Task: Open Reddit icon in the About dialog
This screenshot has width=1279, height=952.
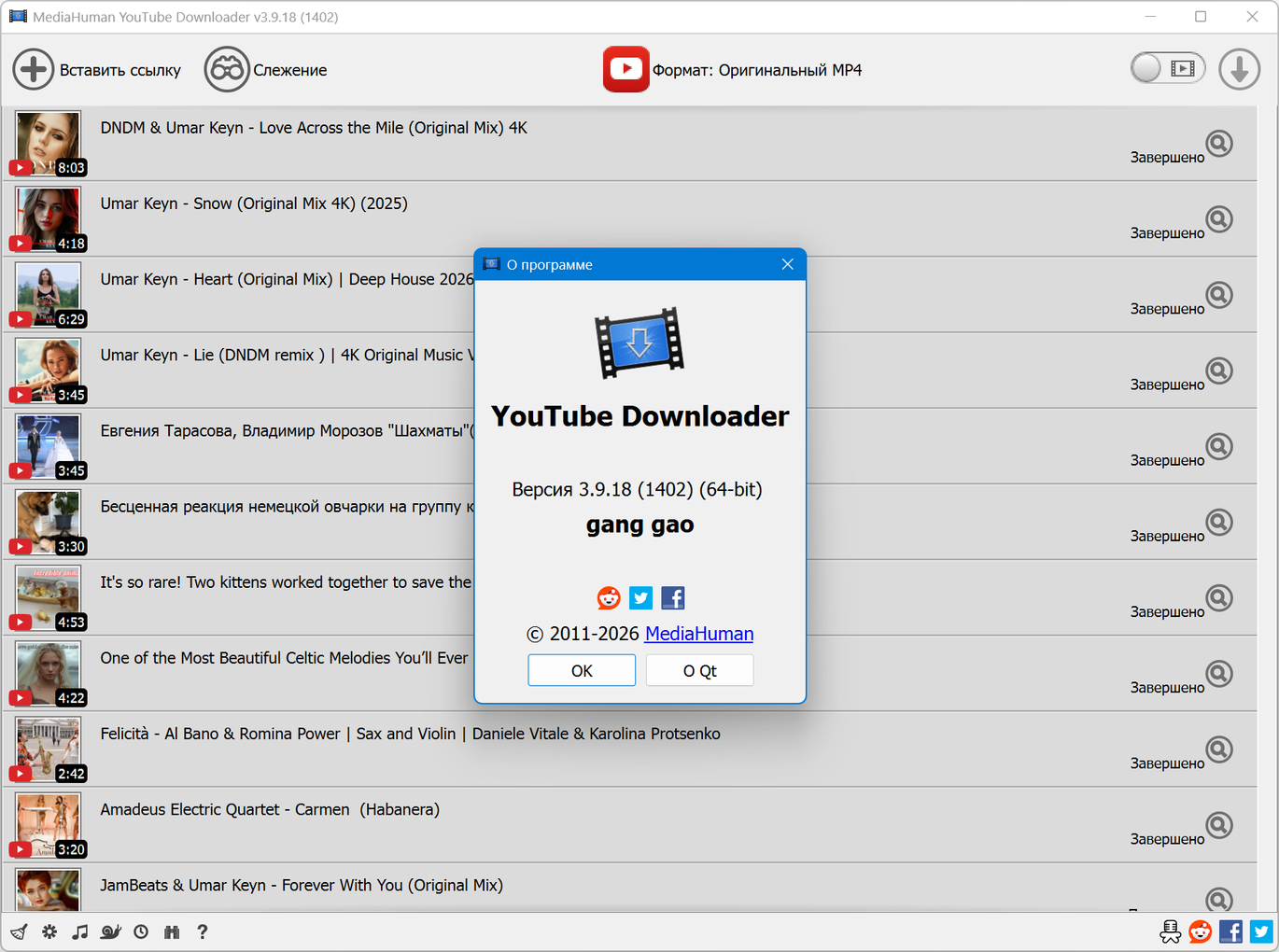Action: pyautogui.click(x=609, y=598)
